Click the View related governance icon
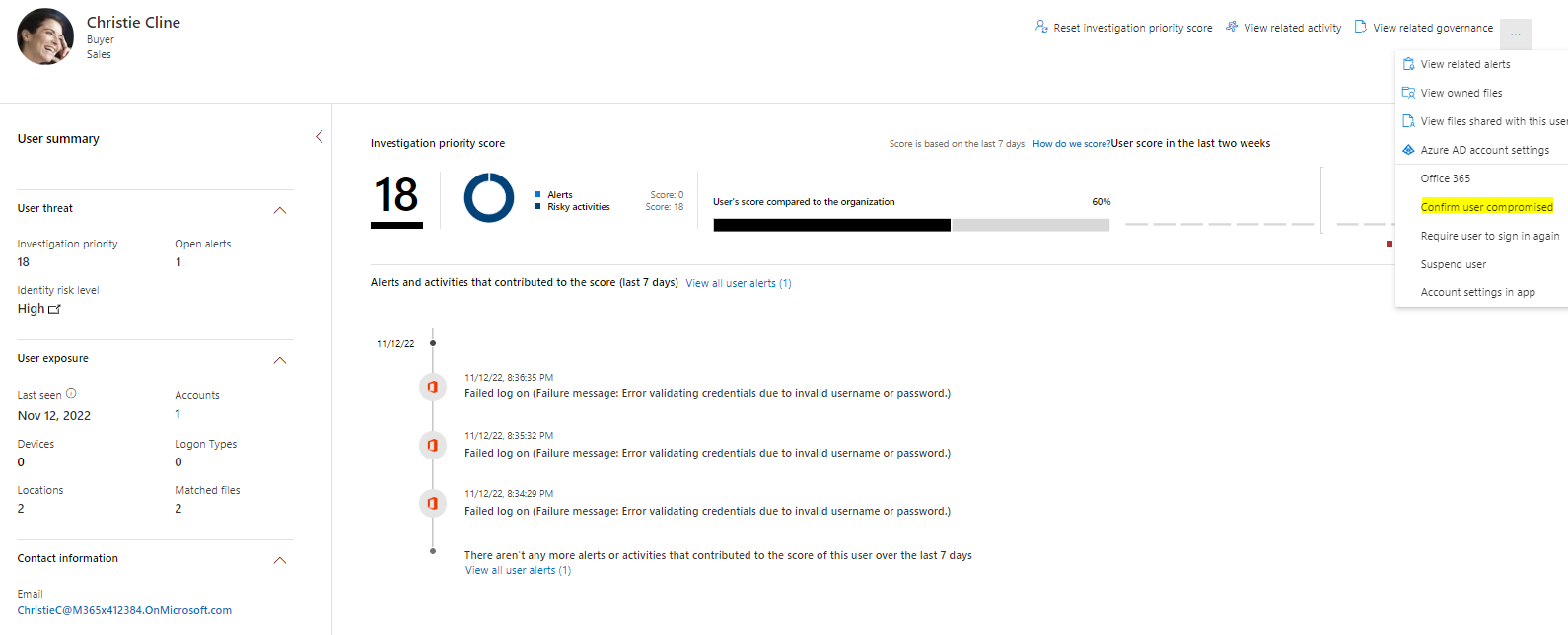Screen dimensions: 1568x635 click(x=1361, y=27)
